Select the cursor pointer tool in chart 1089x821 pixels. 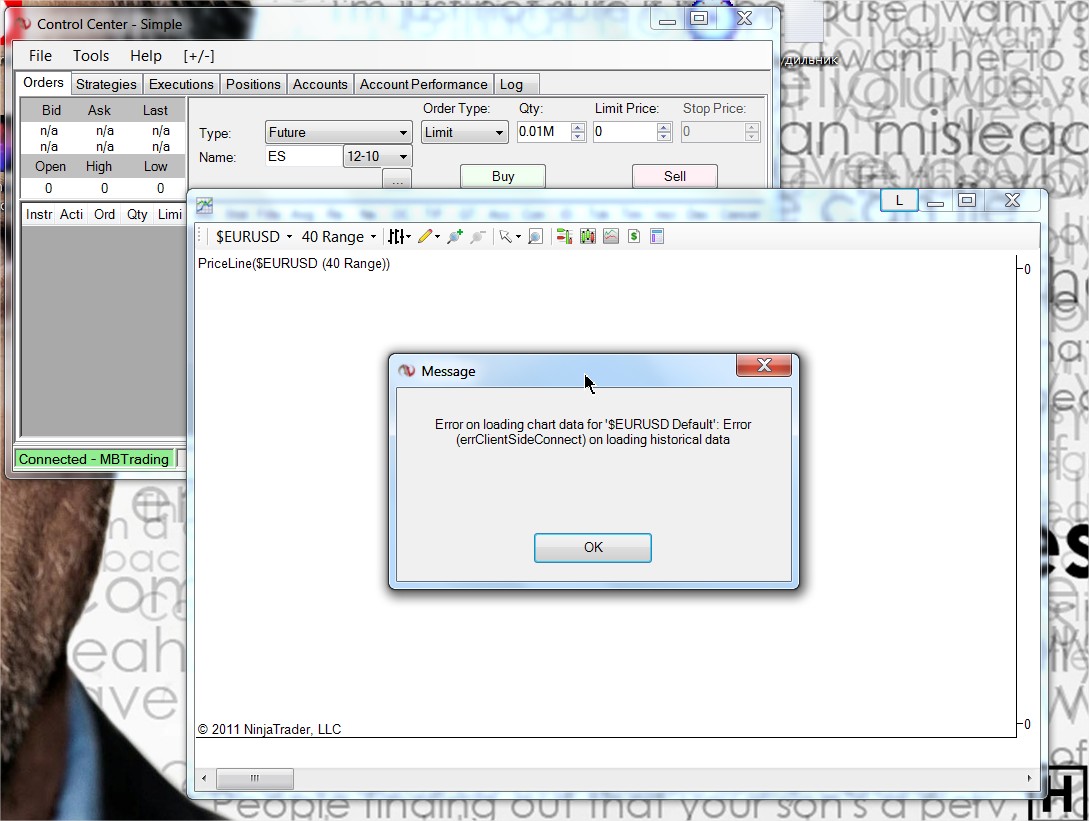pyautogui.click(x=506, y=237)
